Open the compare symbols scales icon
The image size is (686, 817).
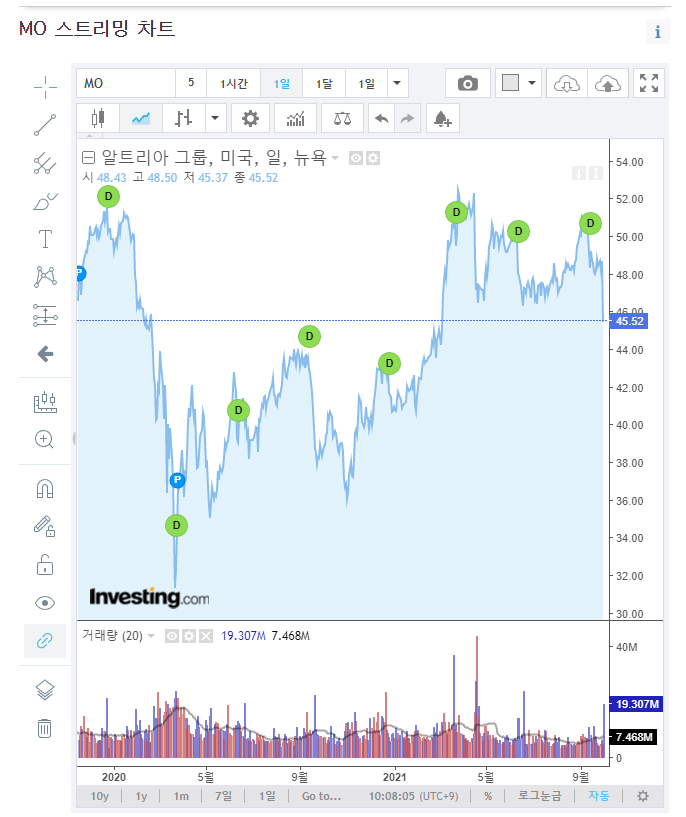pyautogui.click(x=342, y=118)
